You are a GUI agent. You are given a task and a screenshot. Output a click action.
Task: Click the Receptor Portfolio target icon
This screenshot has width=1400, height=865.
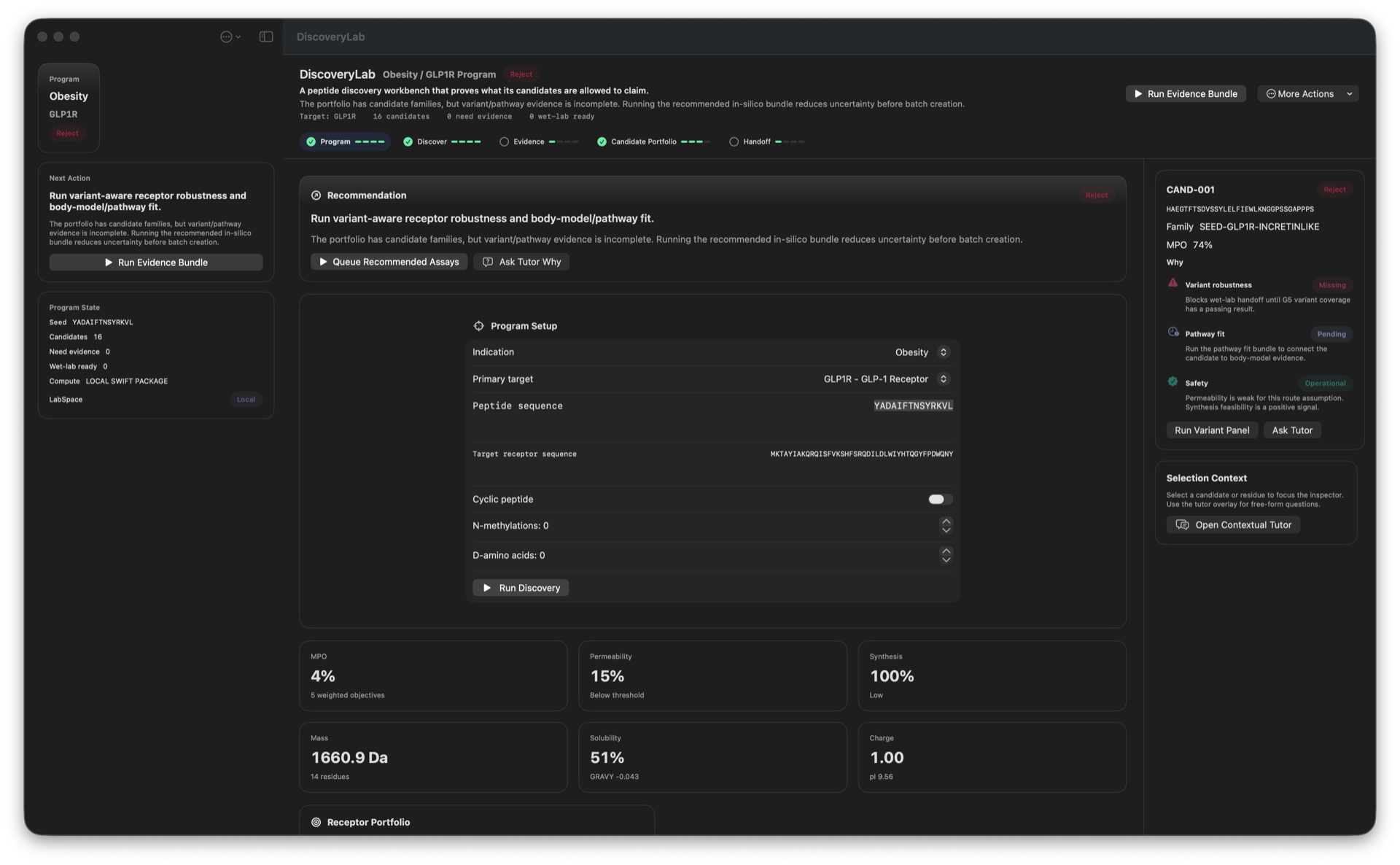tap(316, 822)
